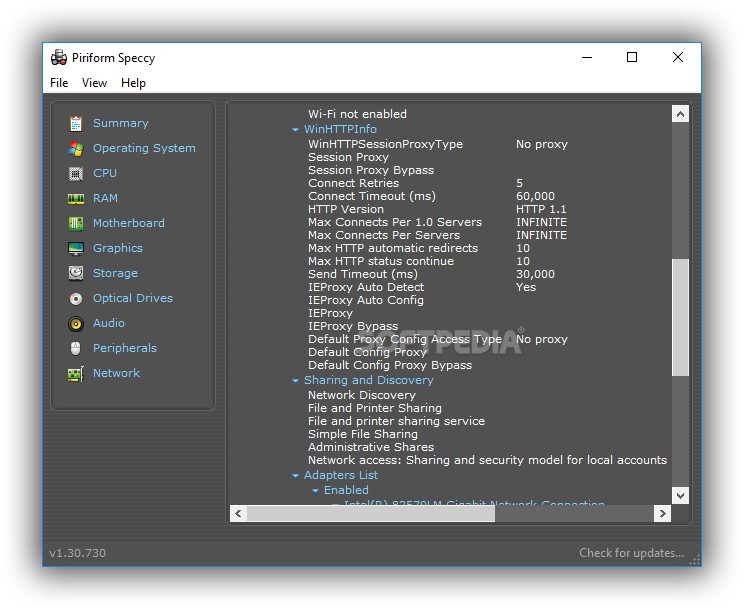Collapse the Sharing and Discovery section

click(295, 381)
